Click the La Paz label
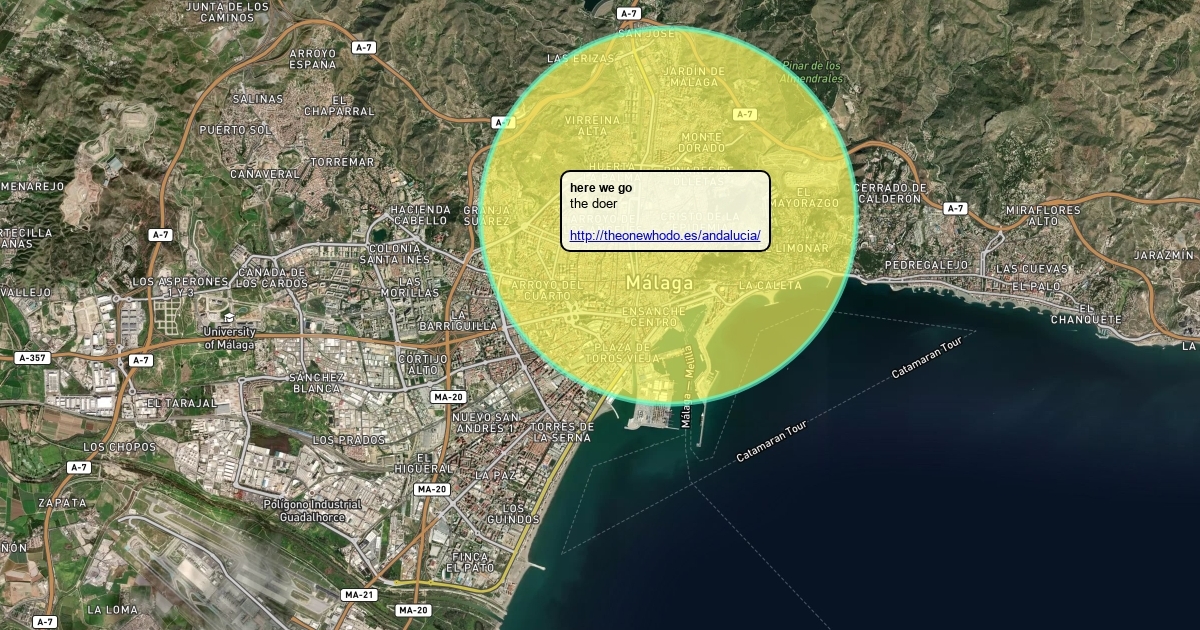1200x630 pixels. (495, 475)
